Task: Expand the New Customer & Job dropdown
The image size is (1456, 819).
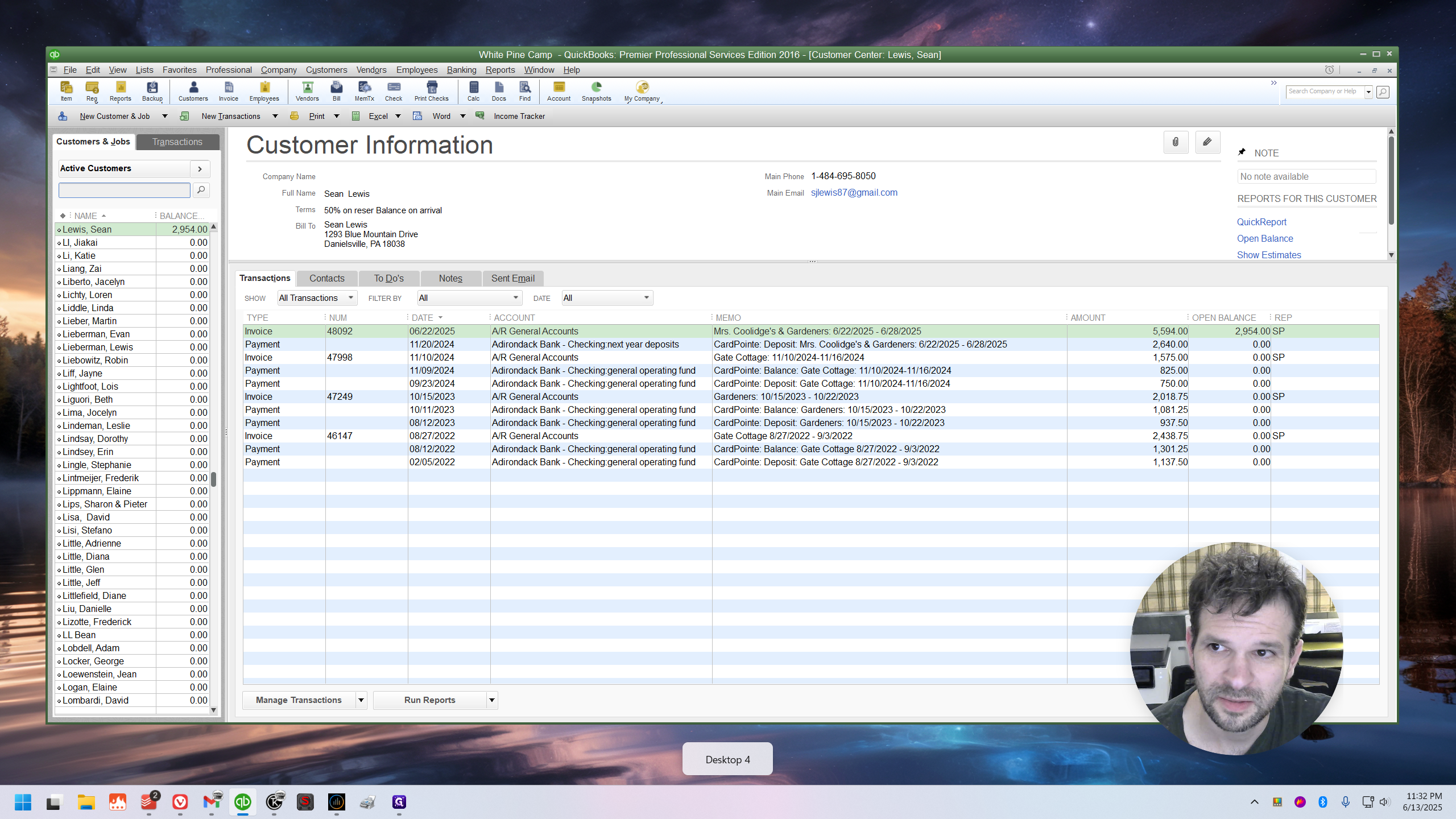Action: [165, 116]
